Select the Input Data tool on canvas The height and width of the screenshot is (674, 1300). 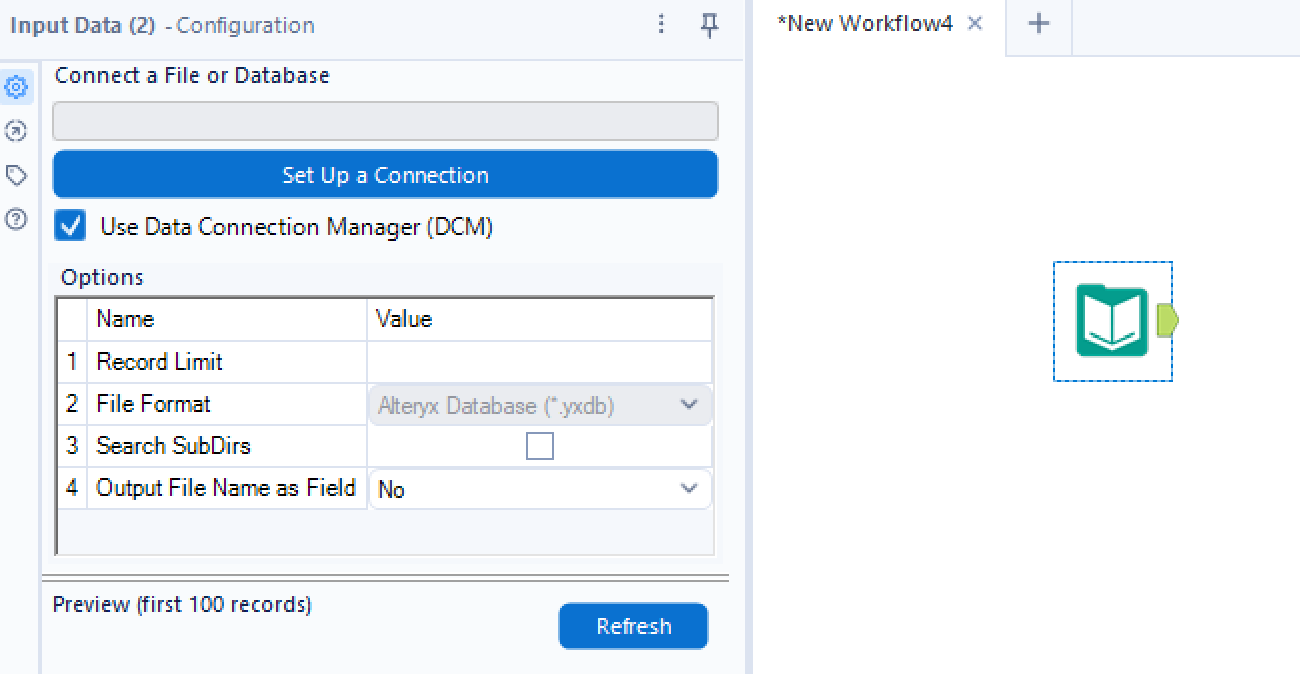click(1111, 321)
